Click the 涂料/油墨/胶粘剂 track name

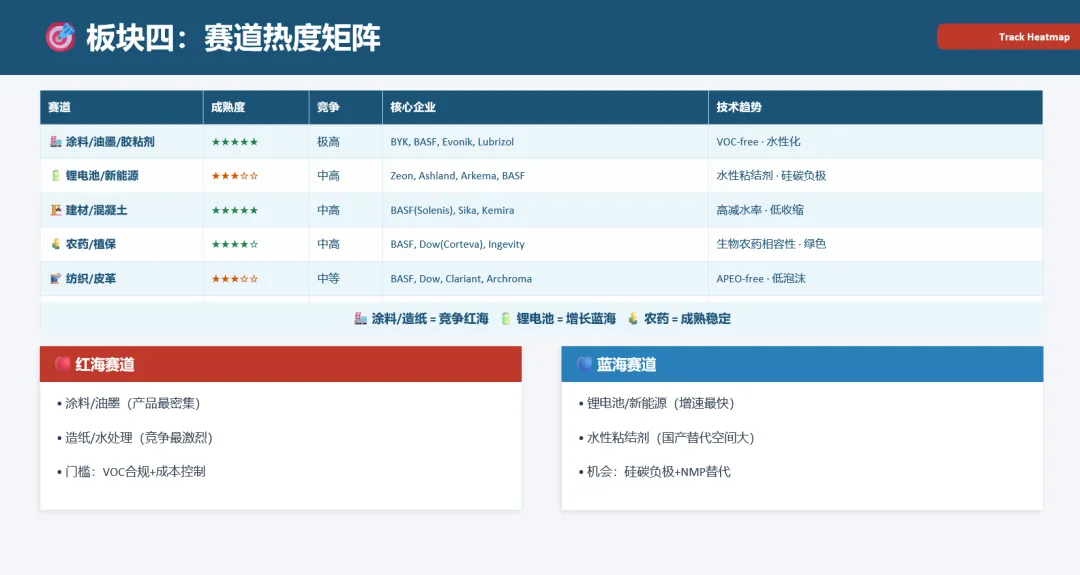(110, 141)
